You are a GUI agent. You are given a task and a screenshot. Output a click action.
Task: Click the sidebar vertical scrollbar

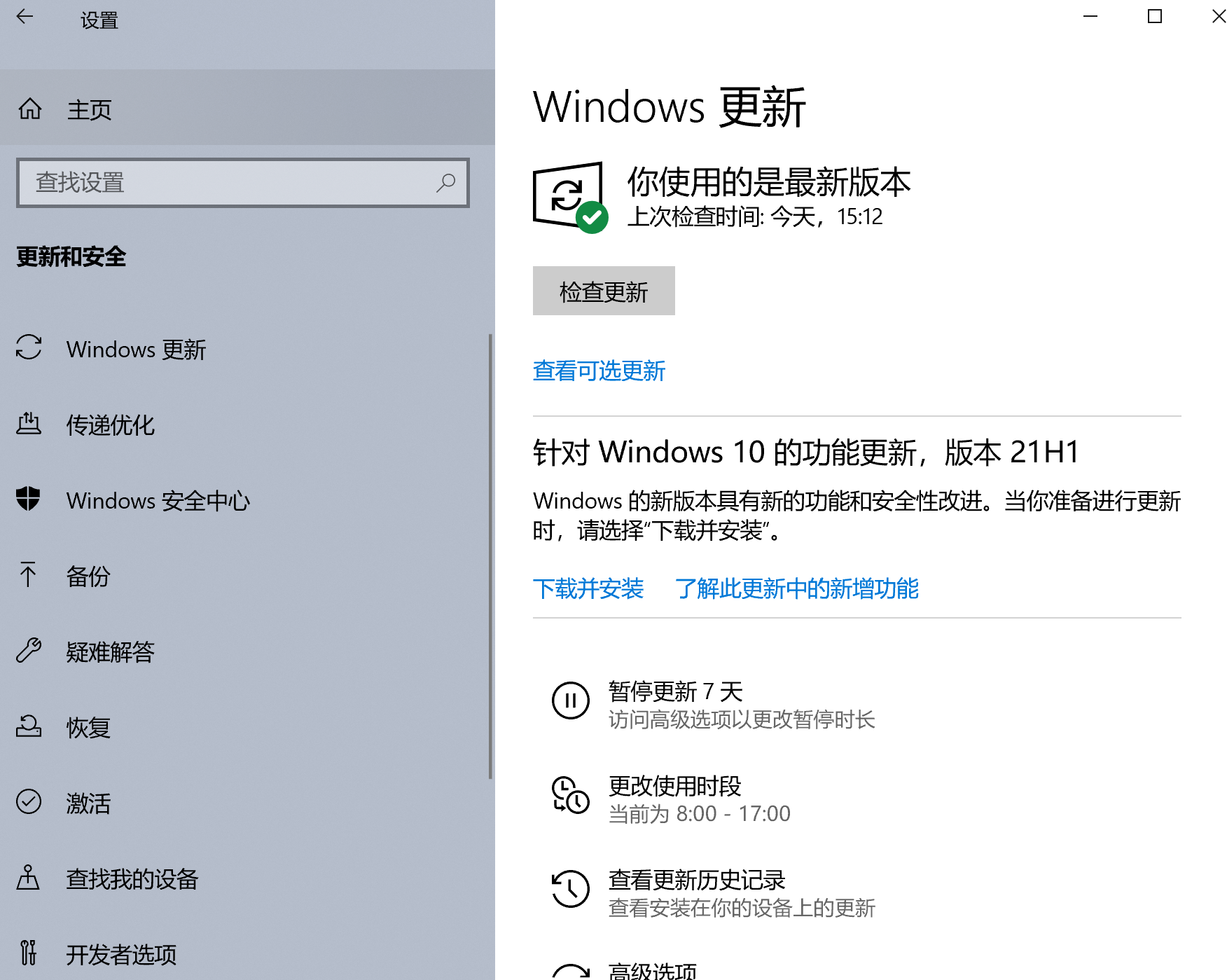click(x=490, y=556)
